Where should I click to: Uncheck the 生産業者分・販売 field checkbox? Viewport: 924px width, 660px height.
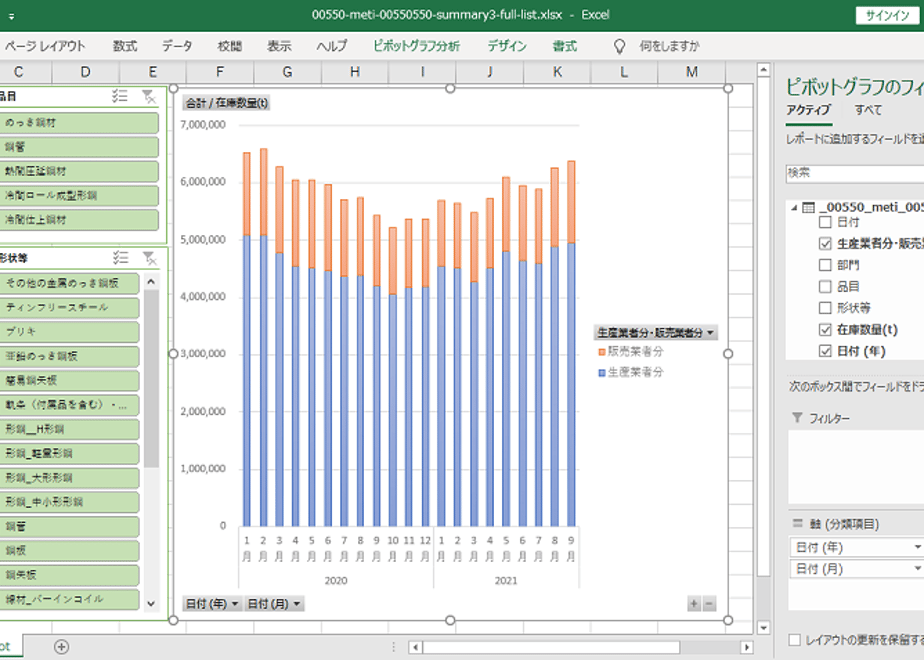click(825, 243)
